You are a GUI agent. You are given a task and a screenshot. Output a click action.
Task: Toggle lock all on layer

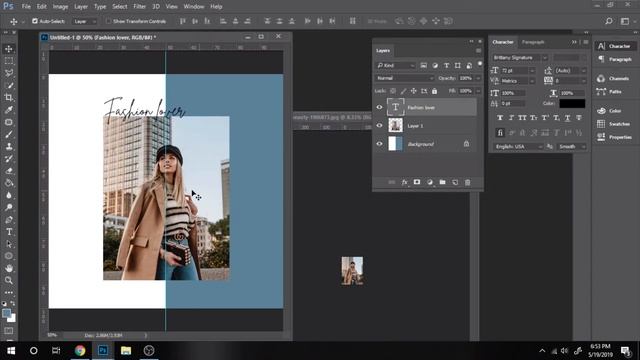point(435,91)
